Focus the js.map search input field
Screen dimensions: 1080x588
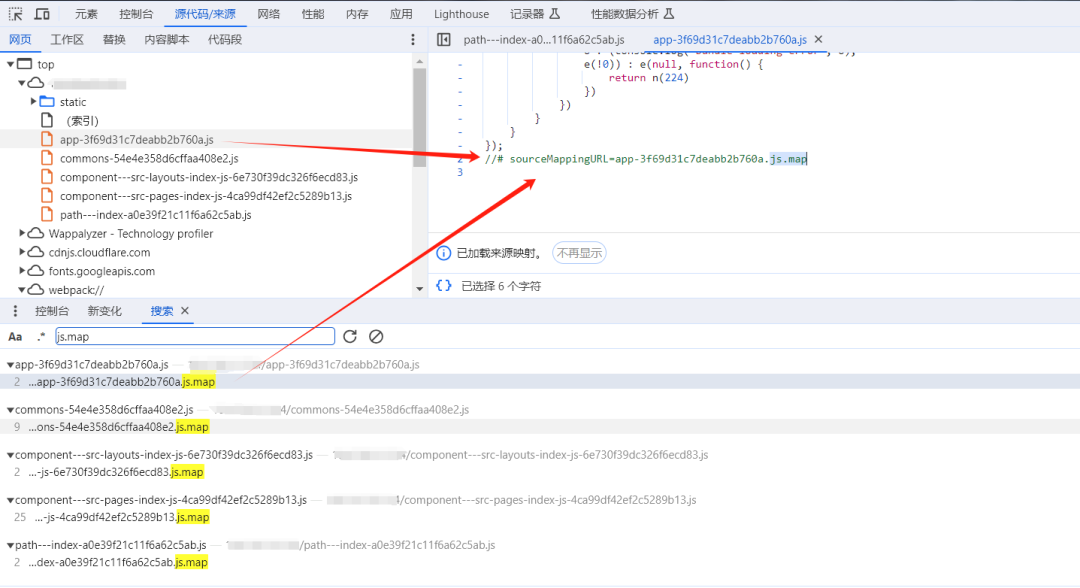pyautogui.click(x=195, y=337)
